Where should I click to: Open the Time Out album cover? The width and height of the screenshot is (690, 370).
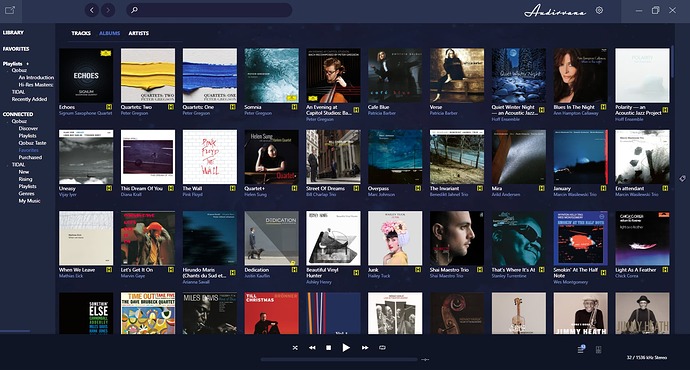[148, 313]
